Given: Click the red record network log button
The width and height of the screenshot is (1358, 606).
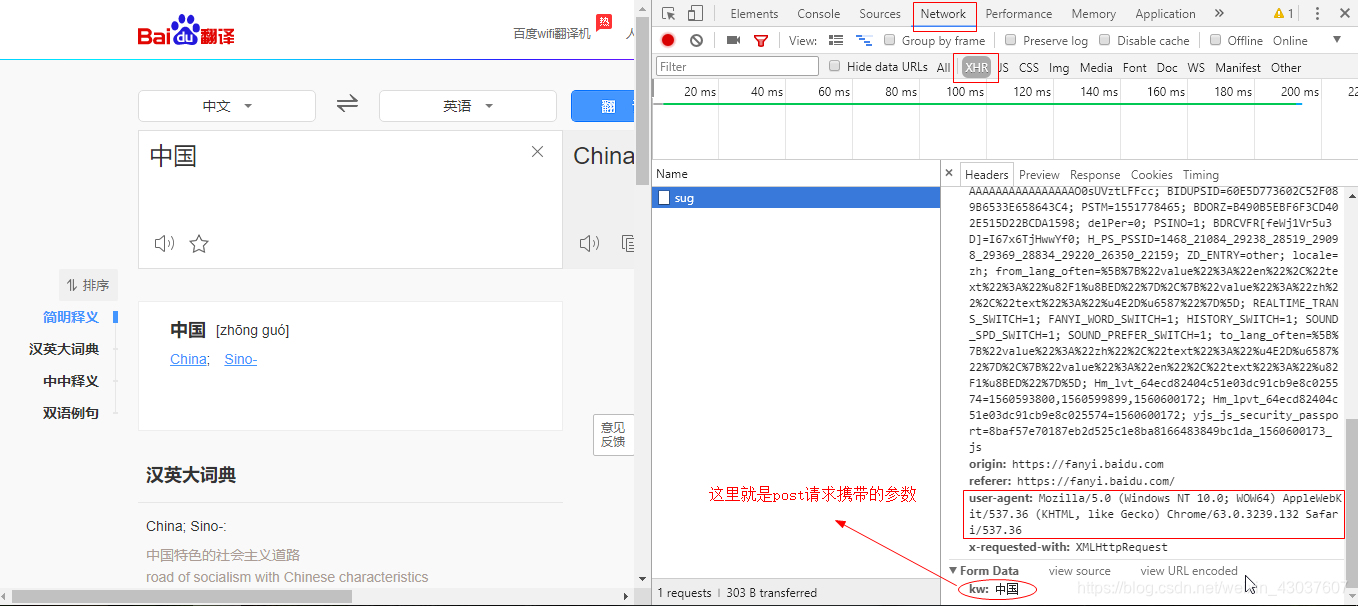Looking at the screenshot, I should (668, 41).
